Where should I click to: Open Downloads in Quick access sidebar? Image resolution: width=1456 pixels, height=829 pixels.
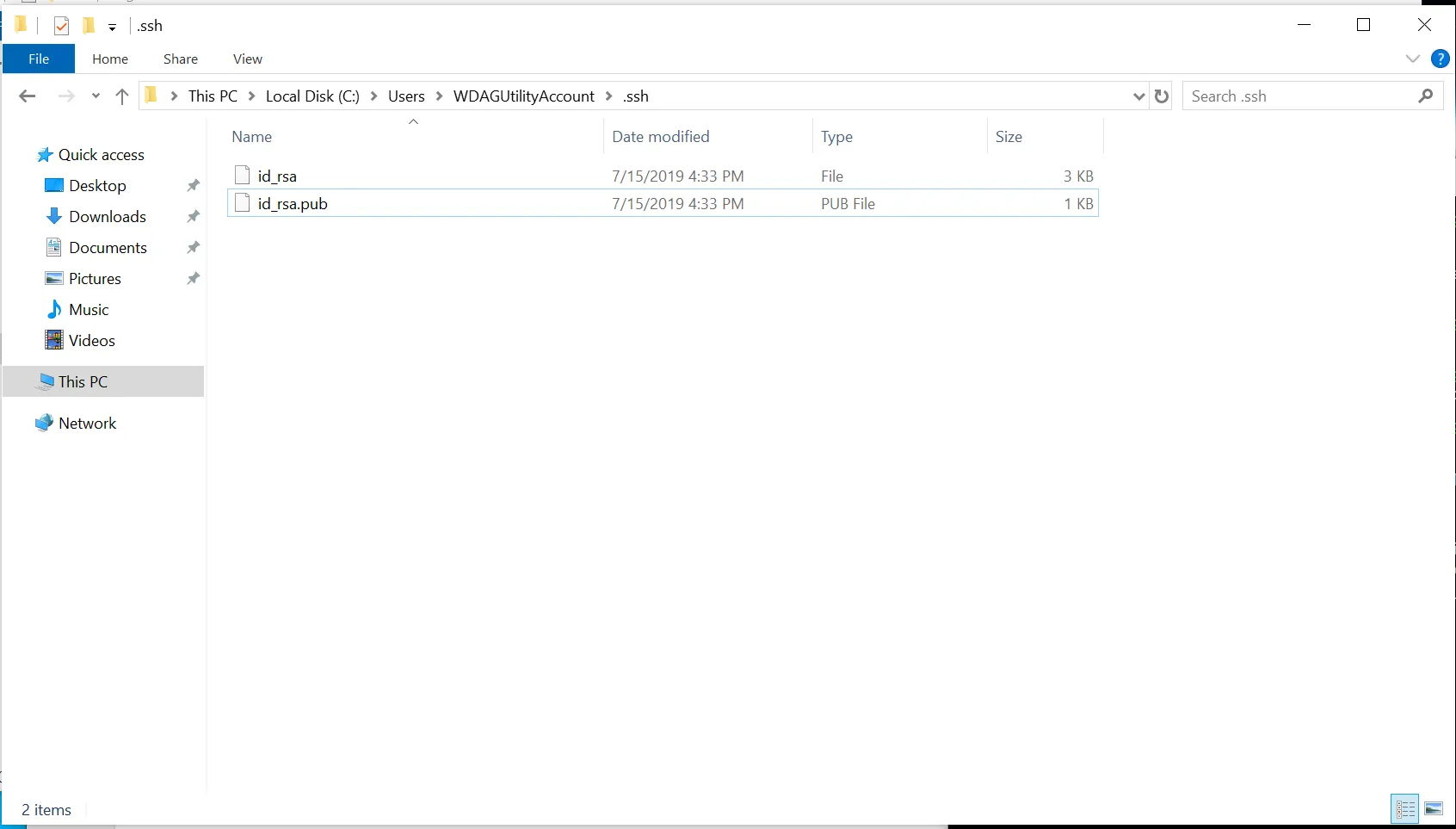pyautogui.click(x=107, y=217)
